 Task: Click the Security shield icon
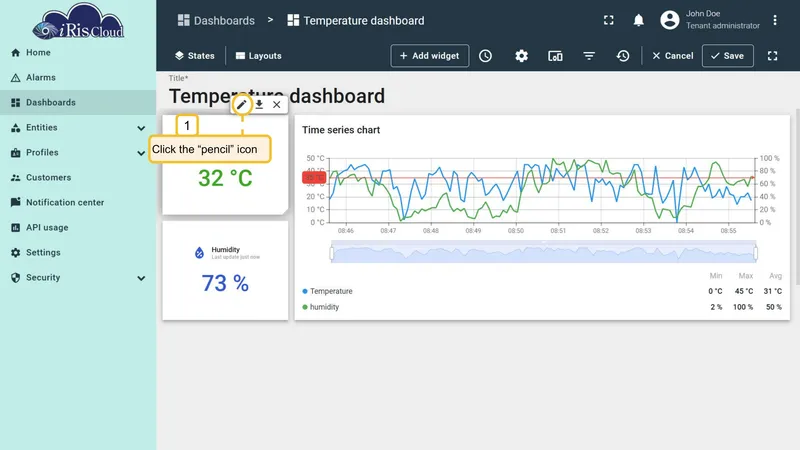click(16, 278)
